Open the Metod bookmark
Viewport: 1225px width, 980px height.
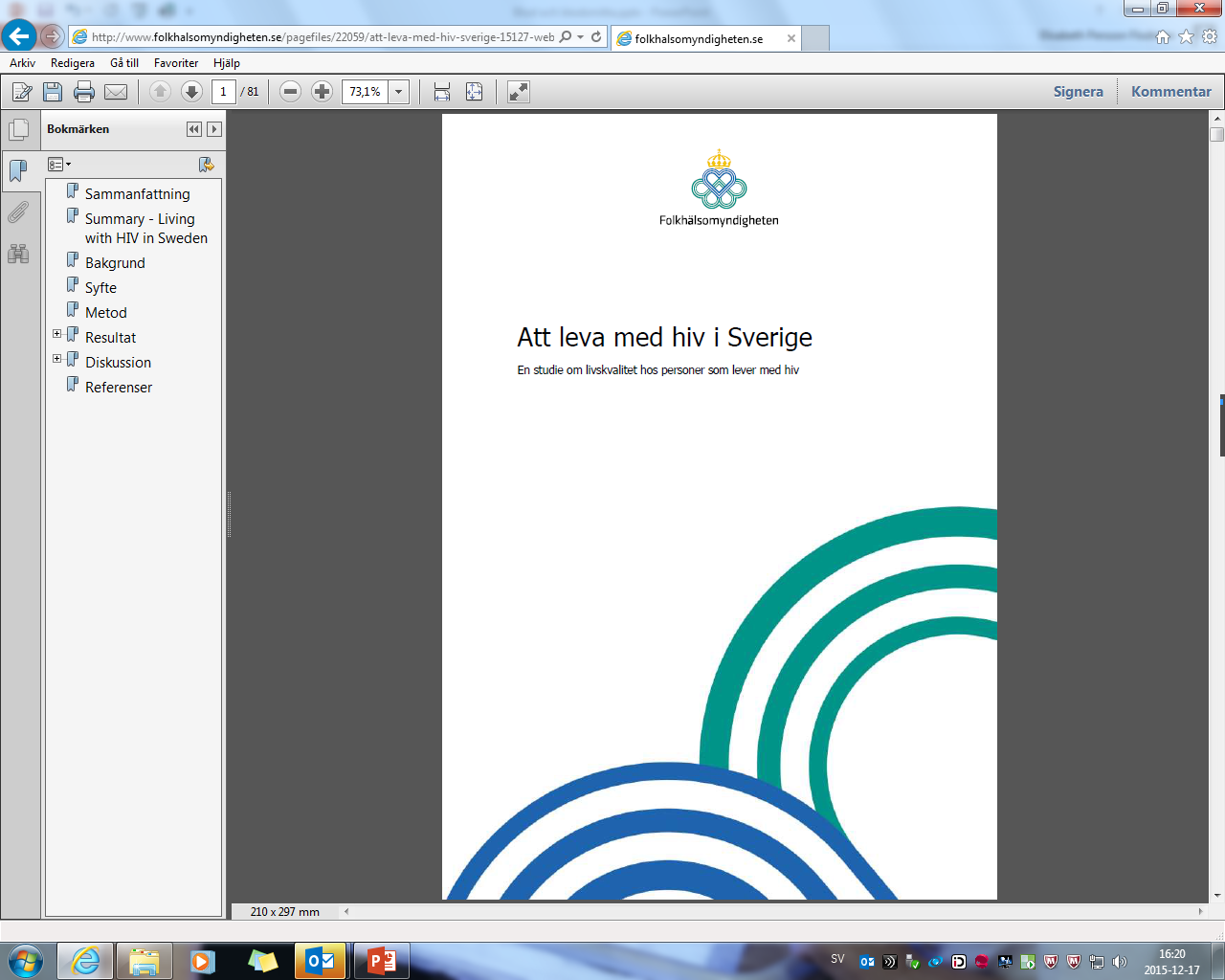[105, 313]
